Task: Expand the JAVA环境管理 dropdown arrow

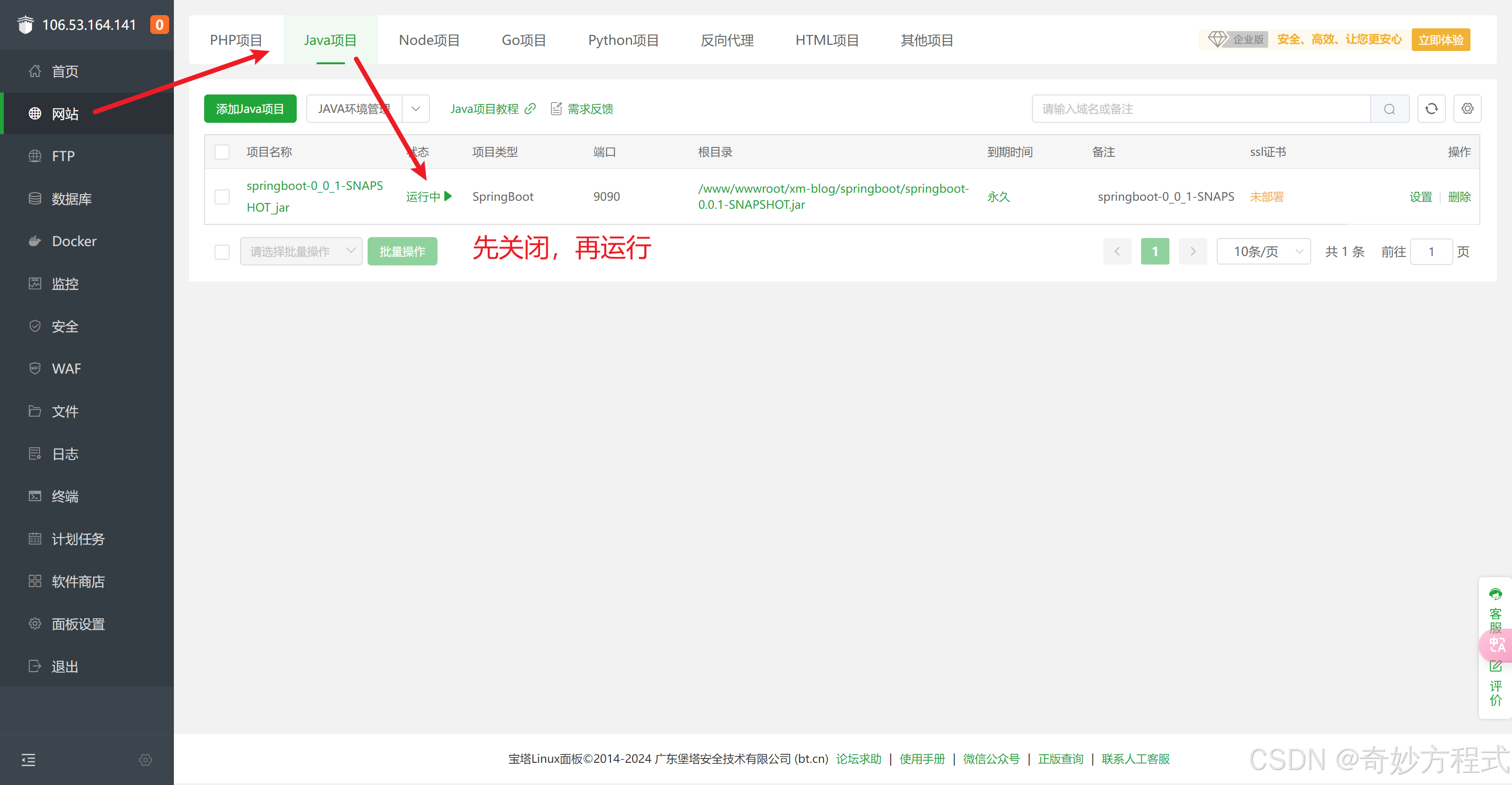Action: (x=416, y=109)
